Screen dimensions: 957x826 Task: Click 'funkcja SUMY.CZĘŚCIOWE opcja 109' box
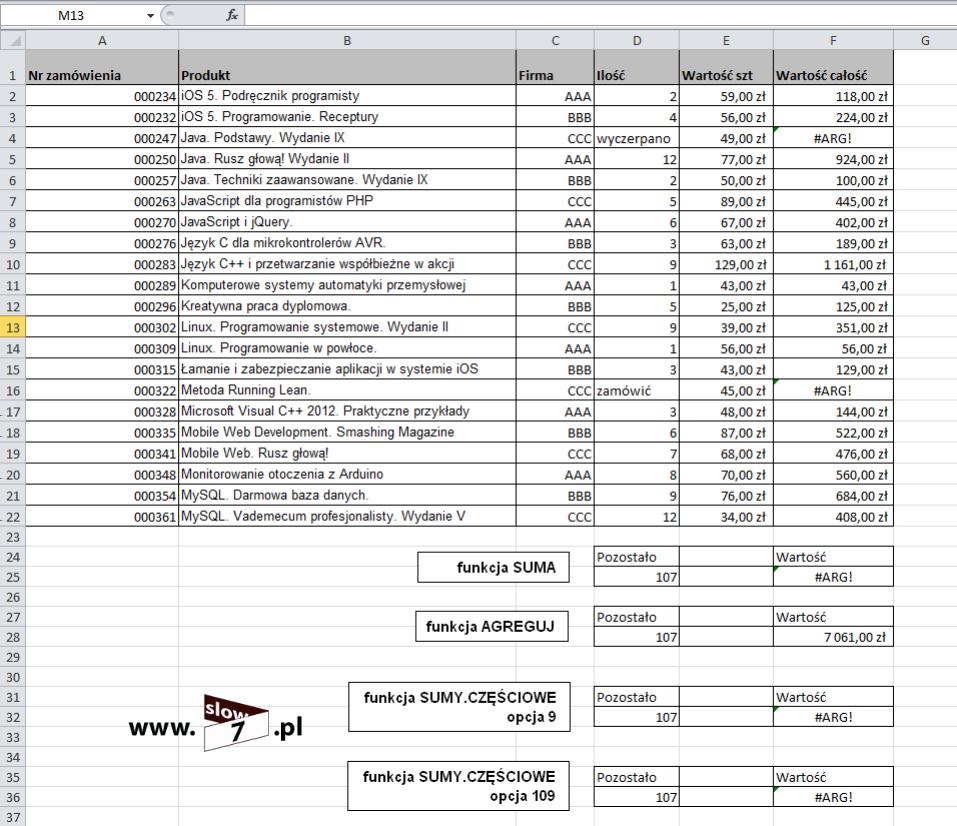point(458,786)
